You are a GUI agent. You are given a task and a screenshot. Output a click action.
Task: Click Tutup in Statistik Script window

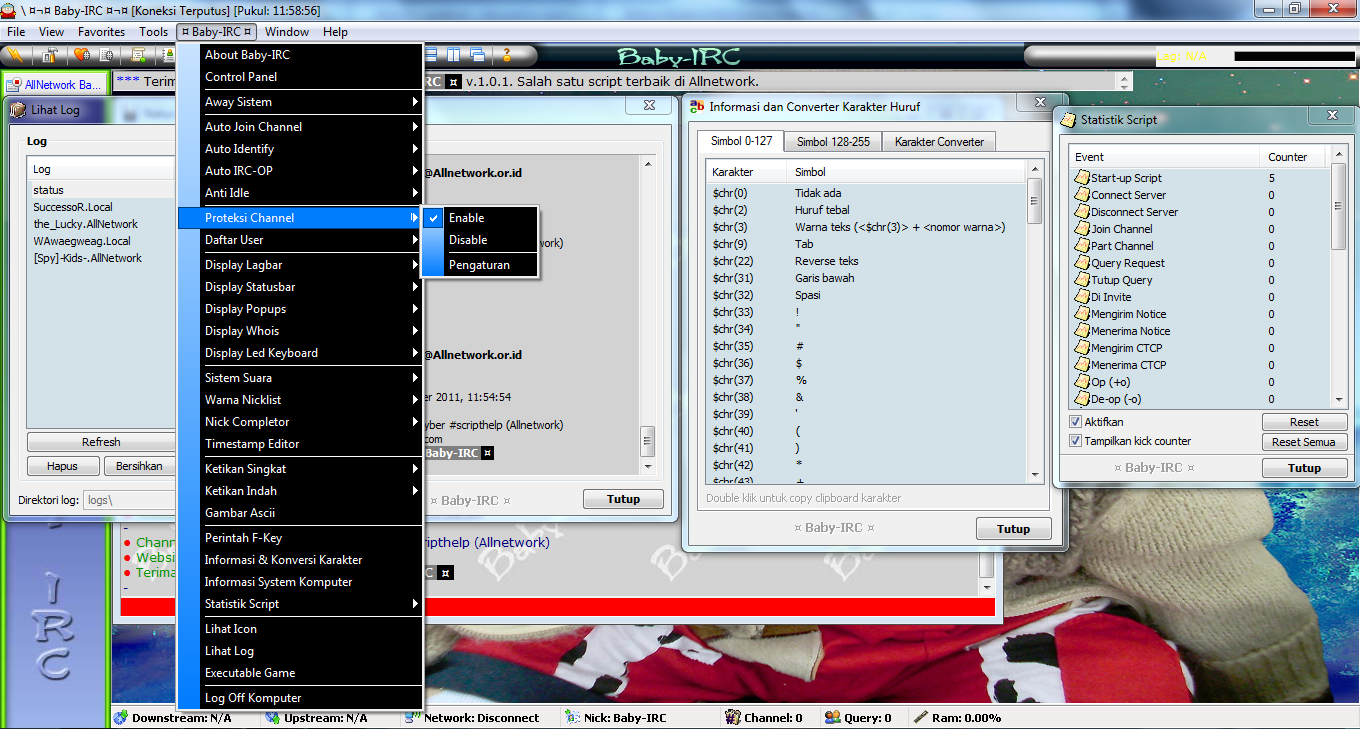[1304, 468]
